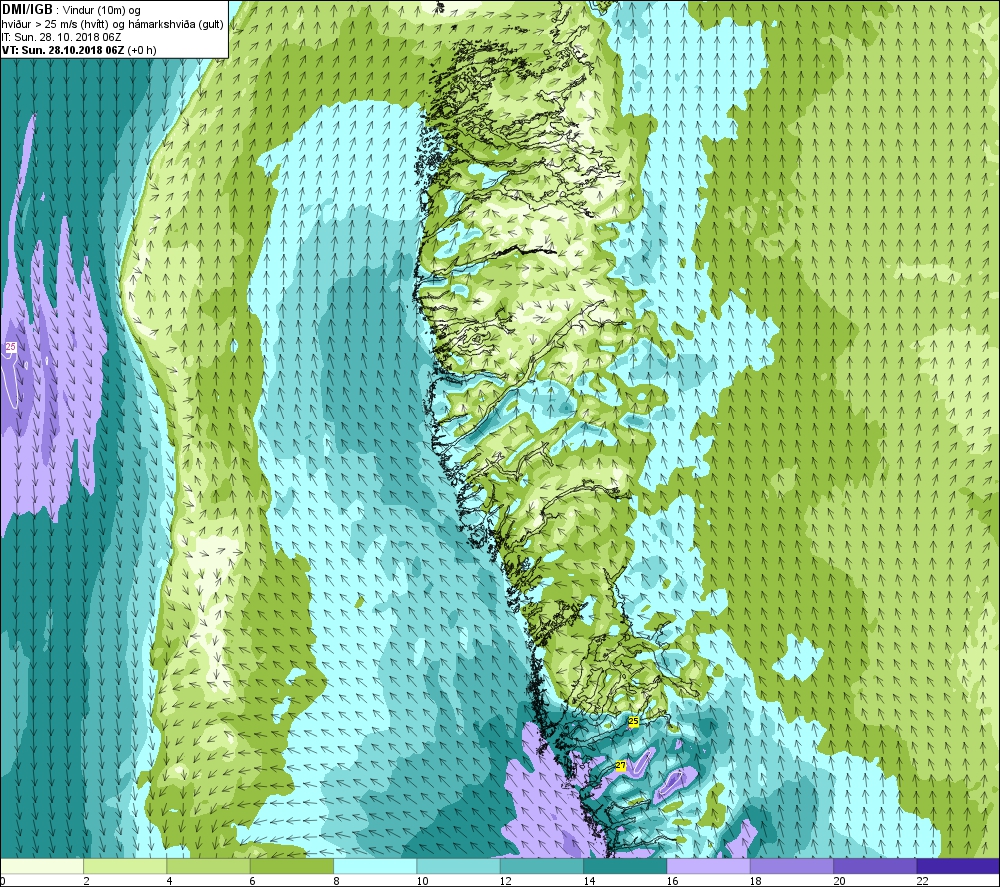The width and height of the screenshot is (1000, 887).
Task: Click the 10–12 m/s turquoise legend swatch
Action: 459,866
